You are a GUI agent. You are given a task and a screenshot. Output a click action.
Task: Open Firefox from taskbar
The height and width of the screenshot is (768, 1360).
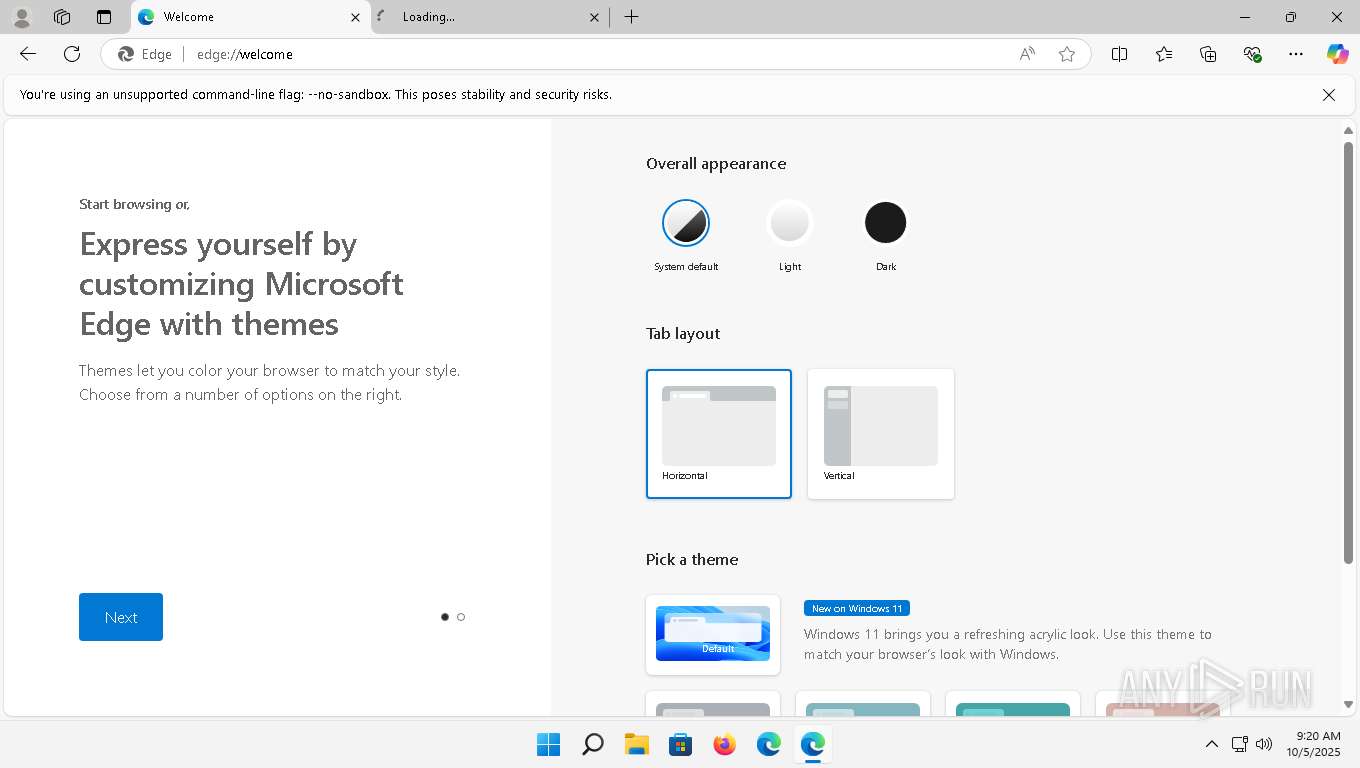724,744
